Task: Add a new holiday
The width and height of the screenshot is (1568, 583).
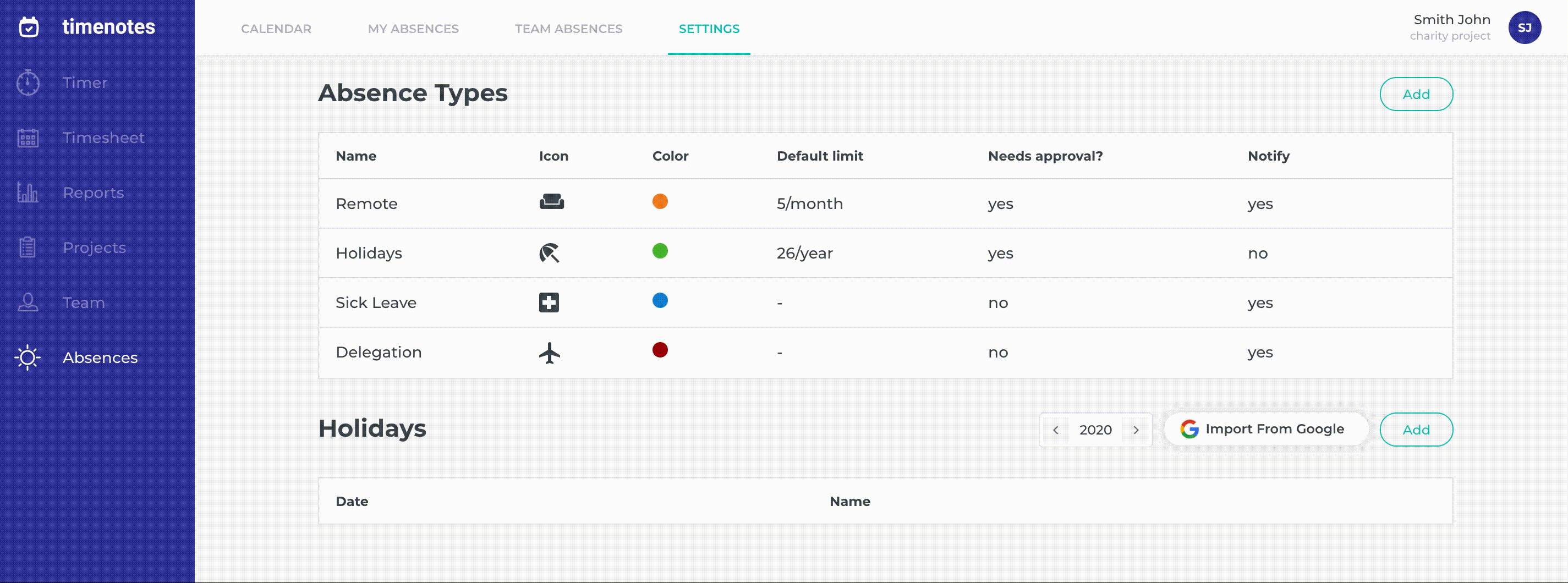Action: [x=1416, y=430]
